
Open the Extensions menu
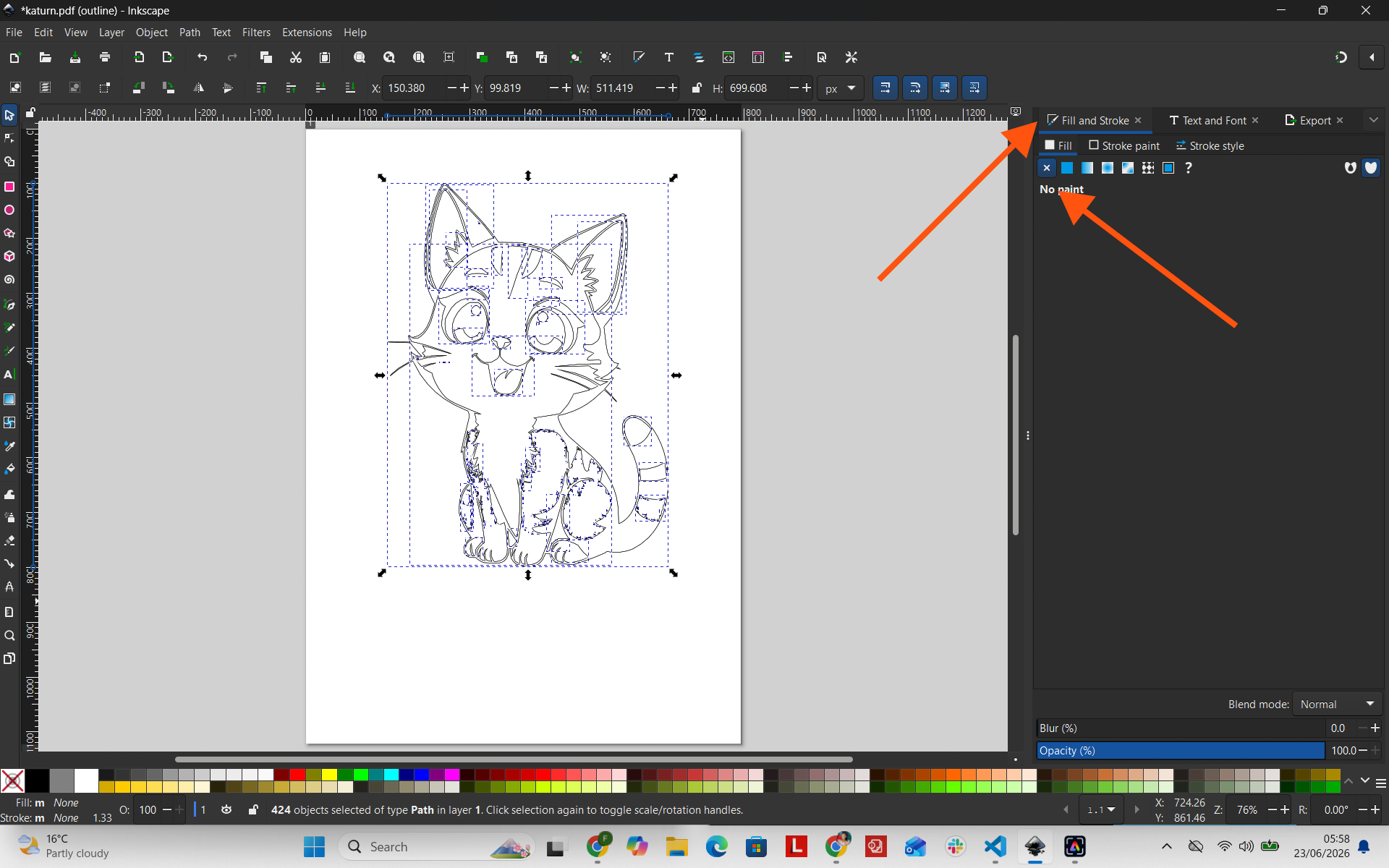[x=307, y=33]
